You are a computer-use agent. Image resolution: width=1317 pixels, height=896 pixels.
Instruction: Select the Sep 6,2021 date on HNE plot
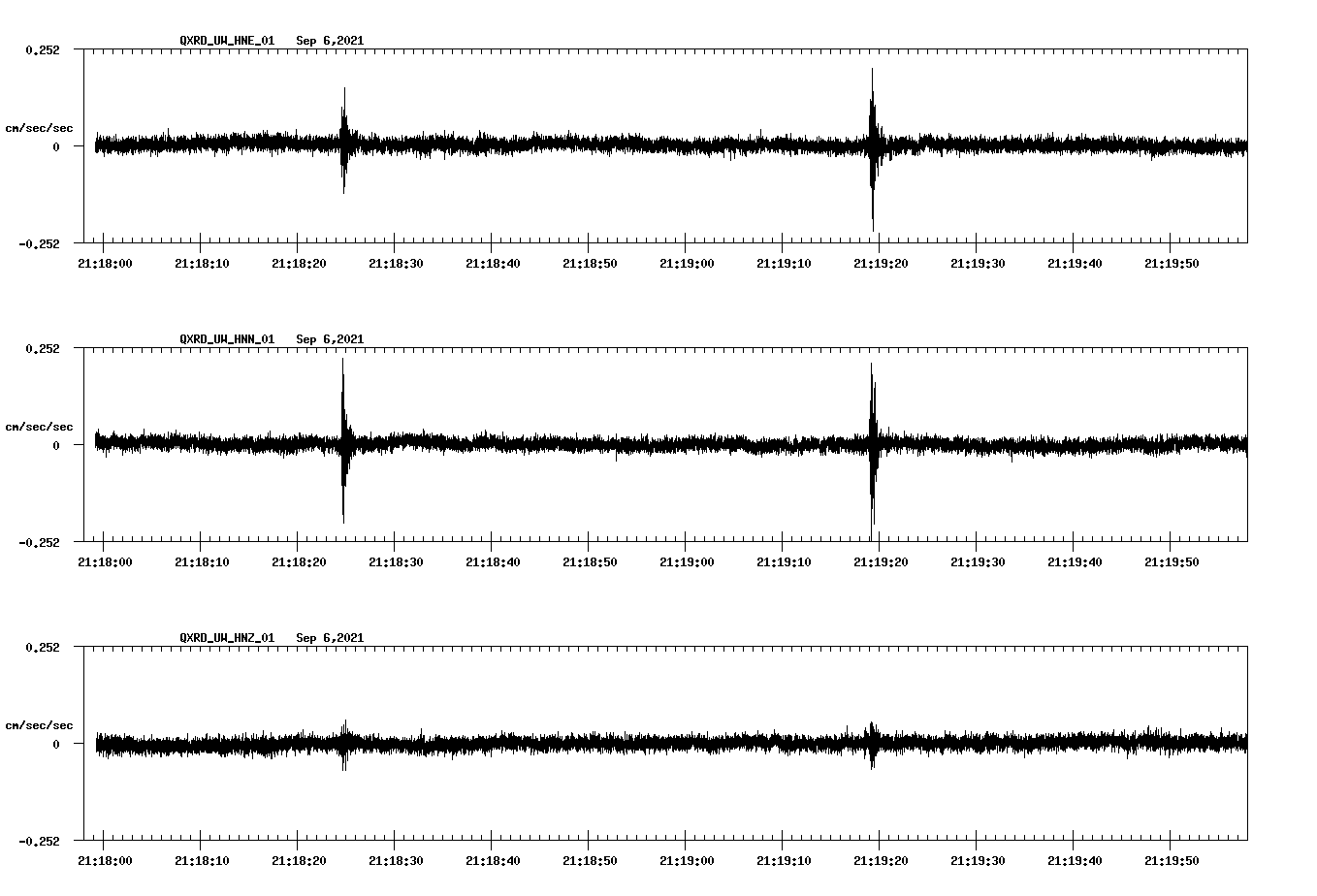(x=330, y=41)
